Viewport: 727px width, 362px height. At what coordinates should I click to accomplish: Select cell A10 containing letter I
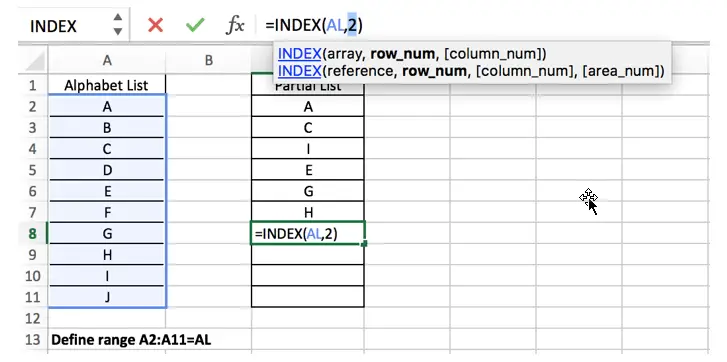point(107,276)
